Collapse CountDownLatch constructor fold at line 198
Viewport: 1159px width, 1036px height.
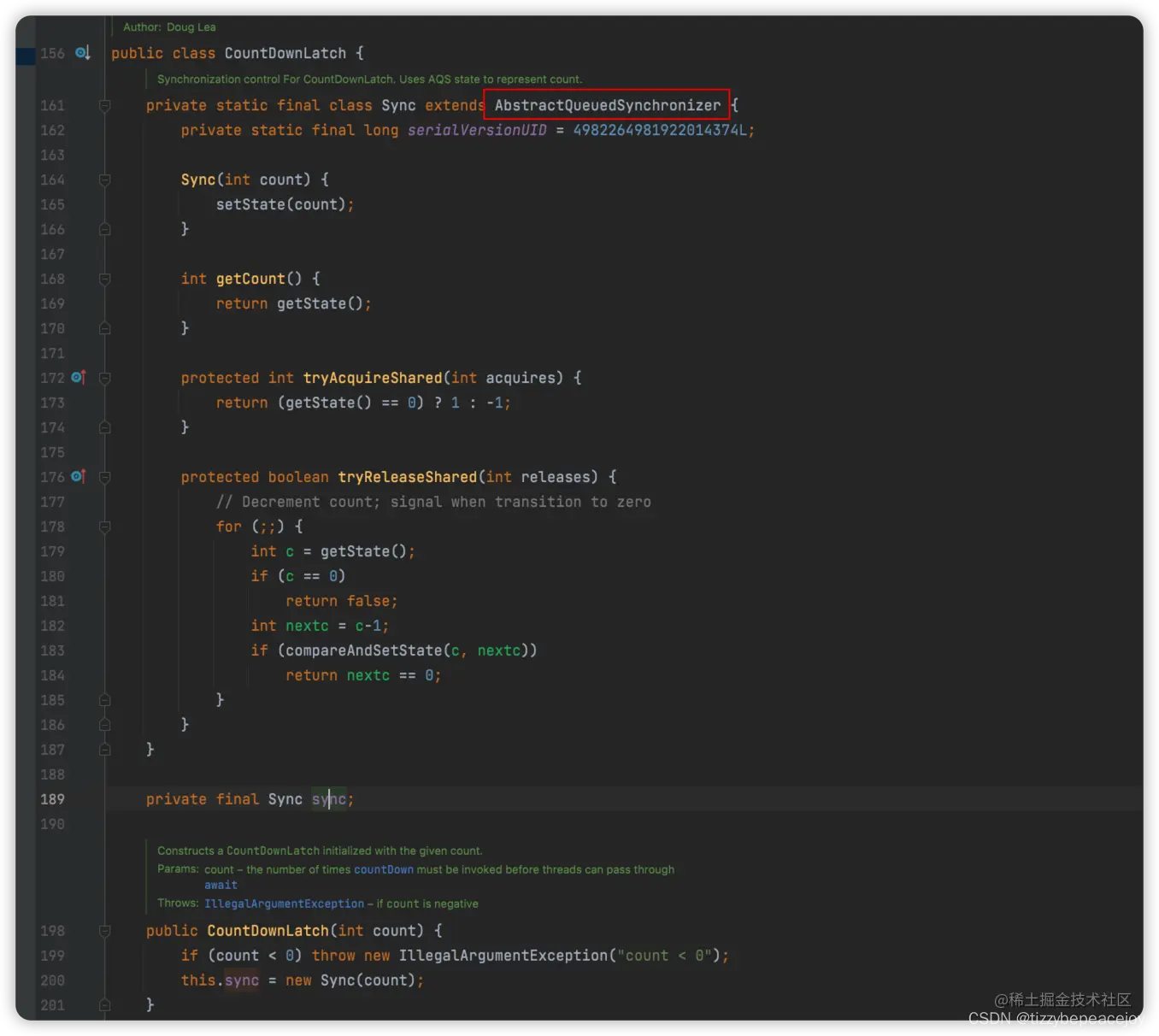point(105,932)
